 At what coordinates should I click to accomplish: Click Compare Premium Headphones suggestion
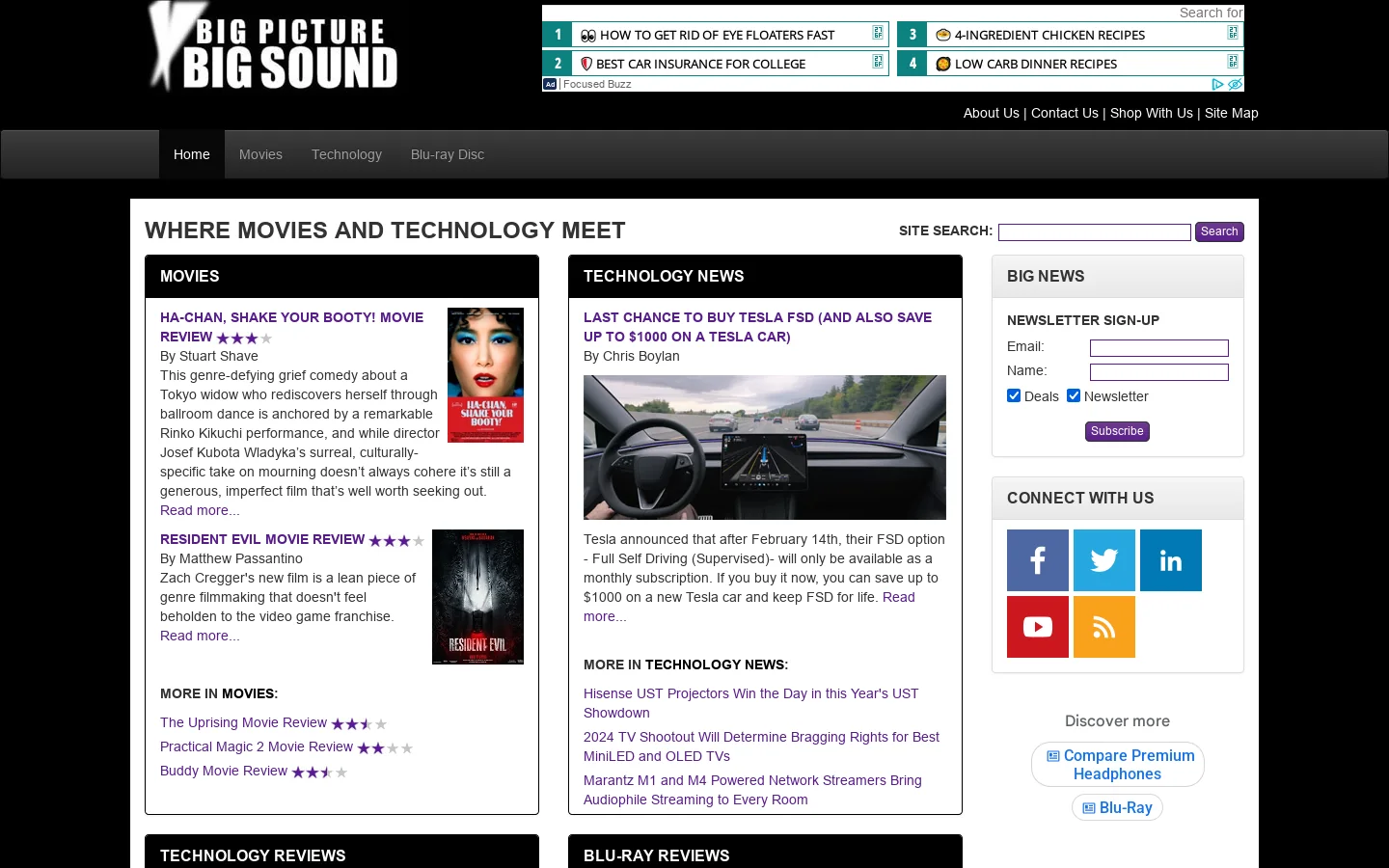coord(1118,765)
